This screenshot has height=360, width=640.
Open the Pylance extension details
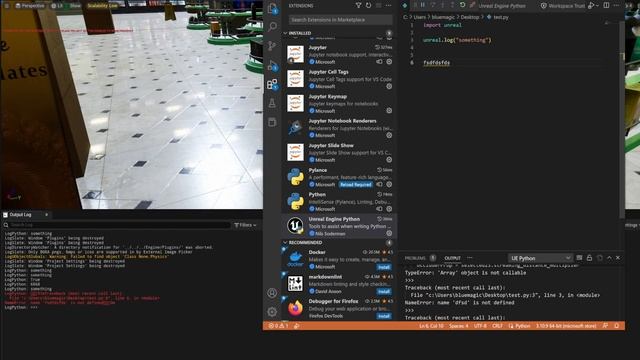[x=338, y=177]
